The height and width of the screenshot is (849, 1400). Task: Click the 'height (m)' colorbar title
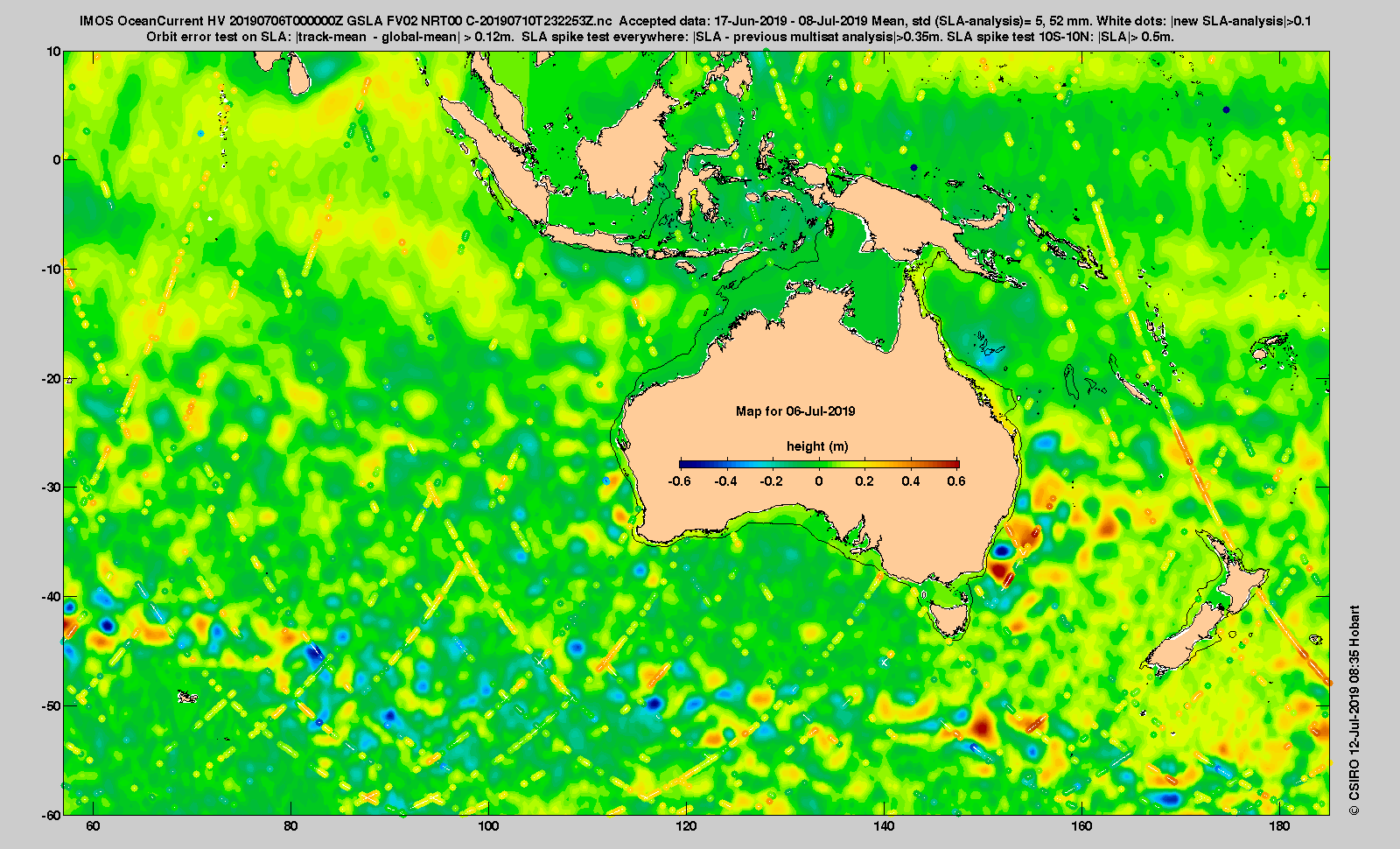[817, 446]
